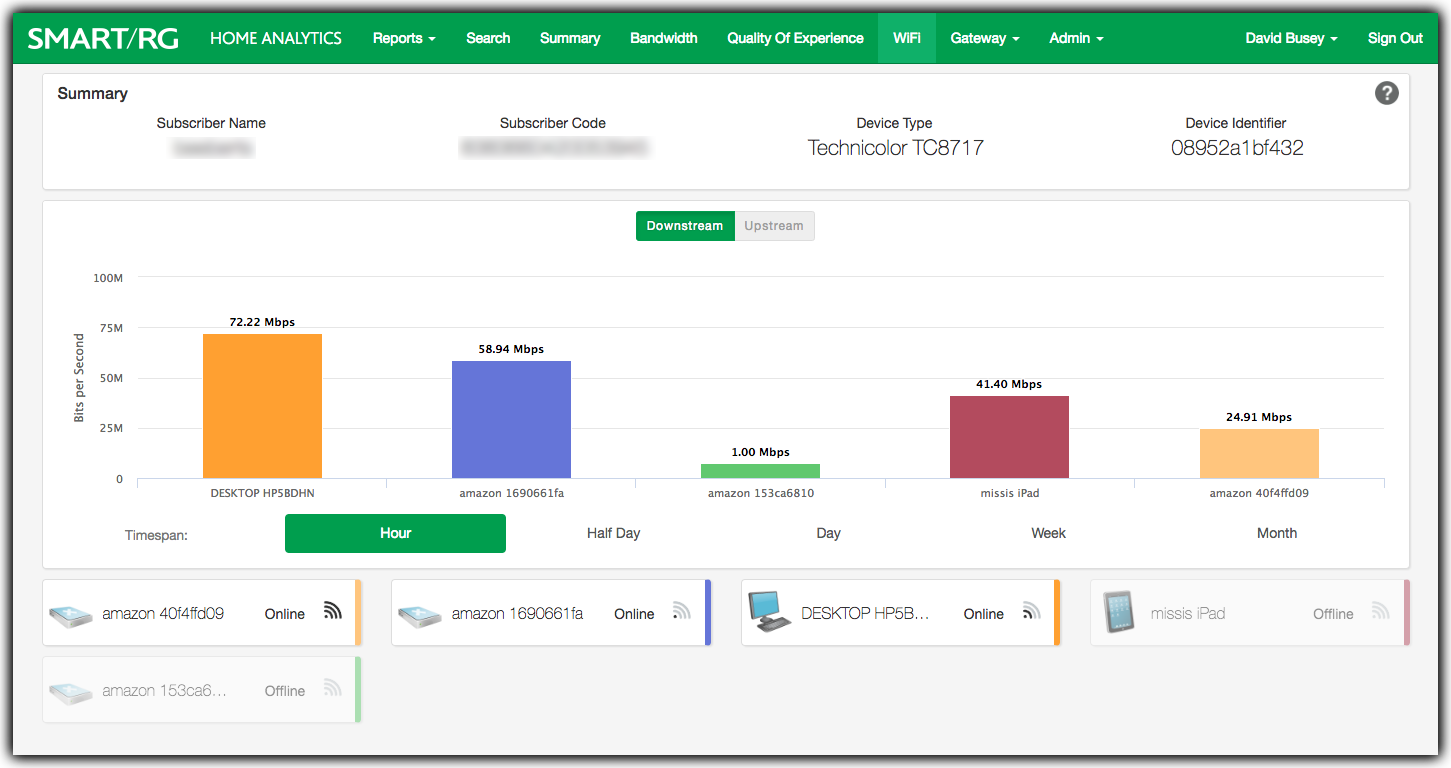Click the 41.40 Mbps bar label

[1009, 384]
